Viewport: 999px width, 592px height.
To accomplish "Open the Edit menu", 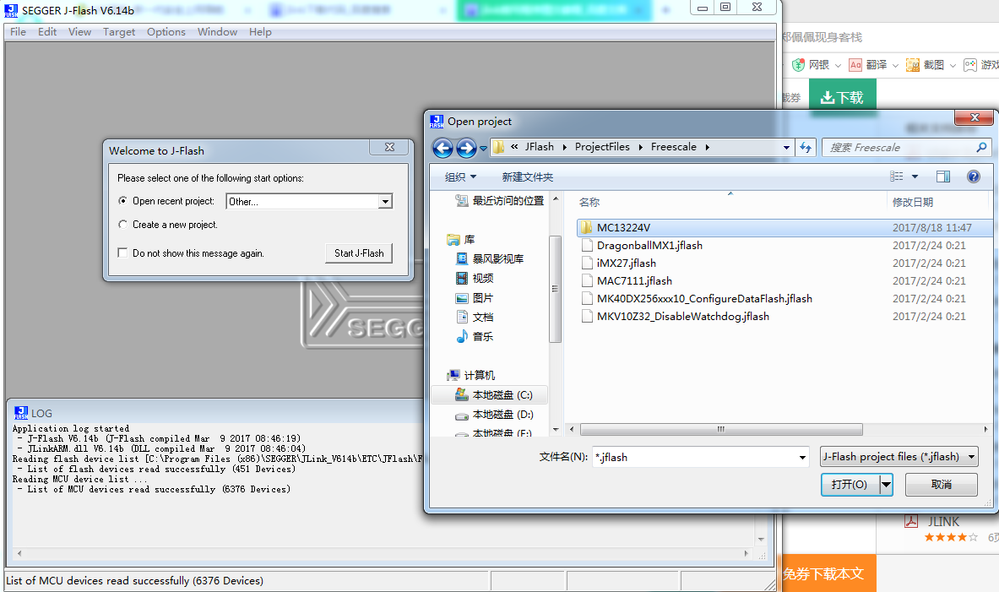I will point(47,32).
